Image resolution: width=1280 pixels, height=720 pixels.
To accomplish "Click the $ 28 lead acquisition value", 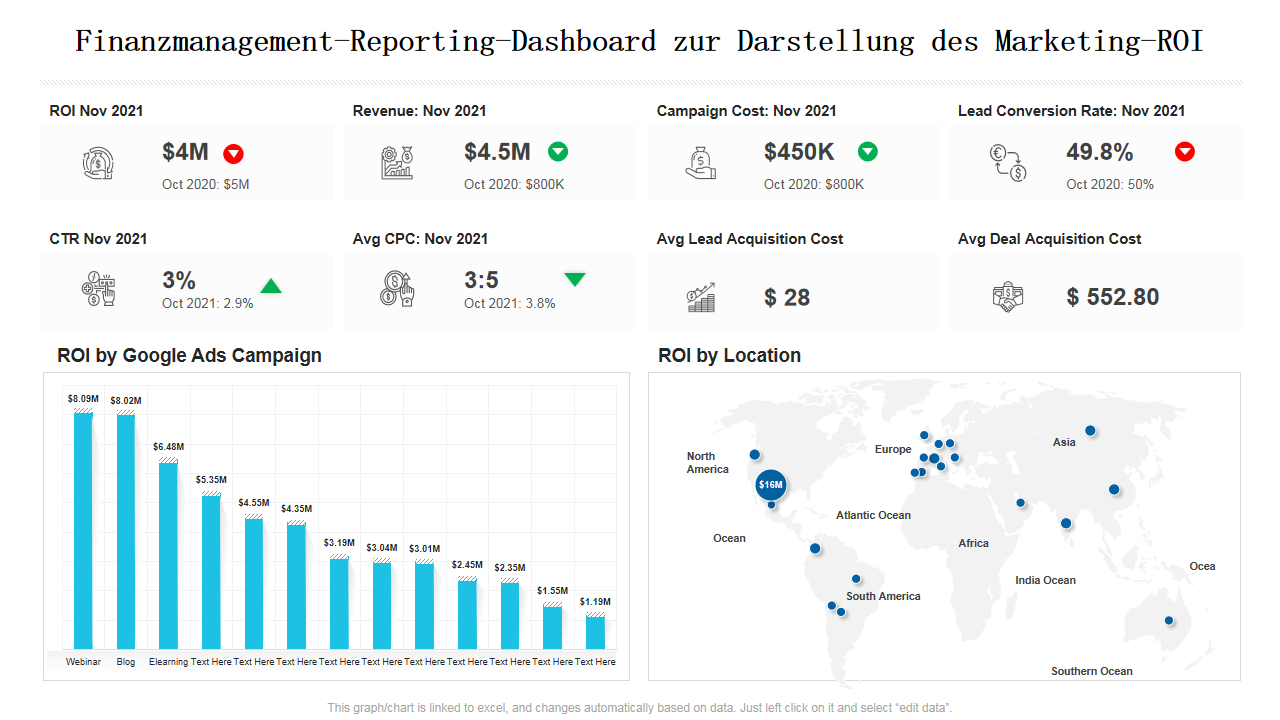I will (x=787, y=298).
